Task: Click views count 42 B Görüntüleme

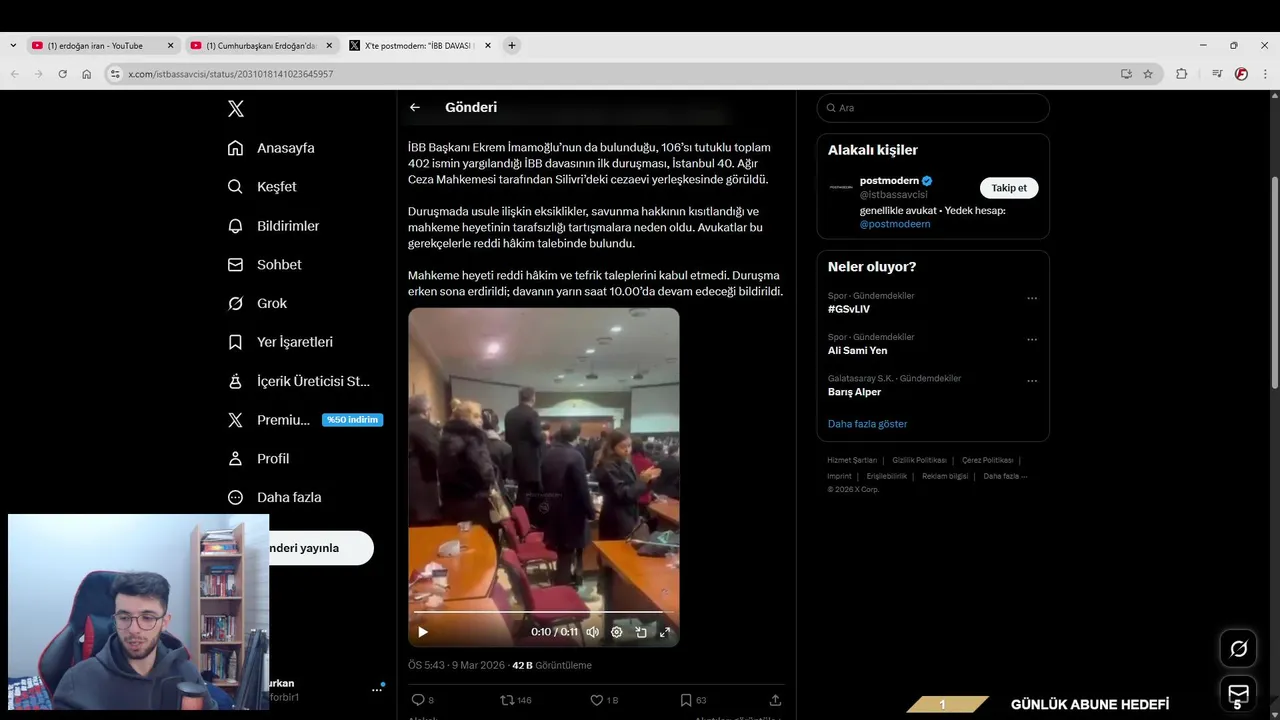Action: (x=552, y=665)
